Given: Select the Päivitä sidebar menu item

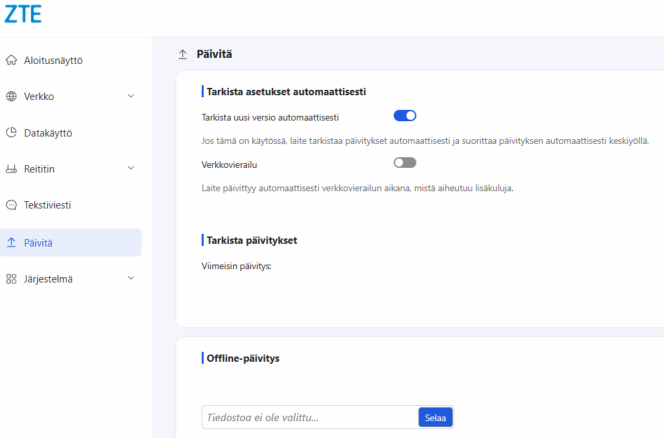Looking at the screenshot, I should pos(39,242).
